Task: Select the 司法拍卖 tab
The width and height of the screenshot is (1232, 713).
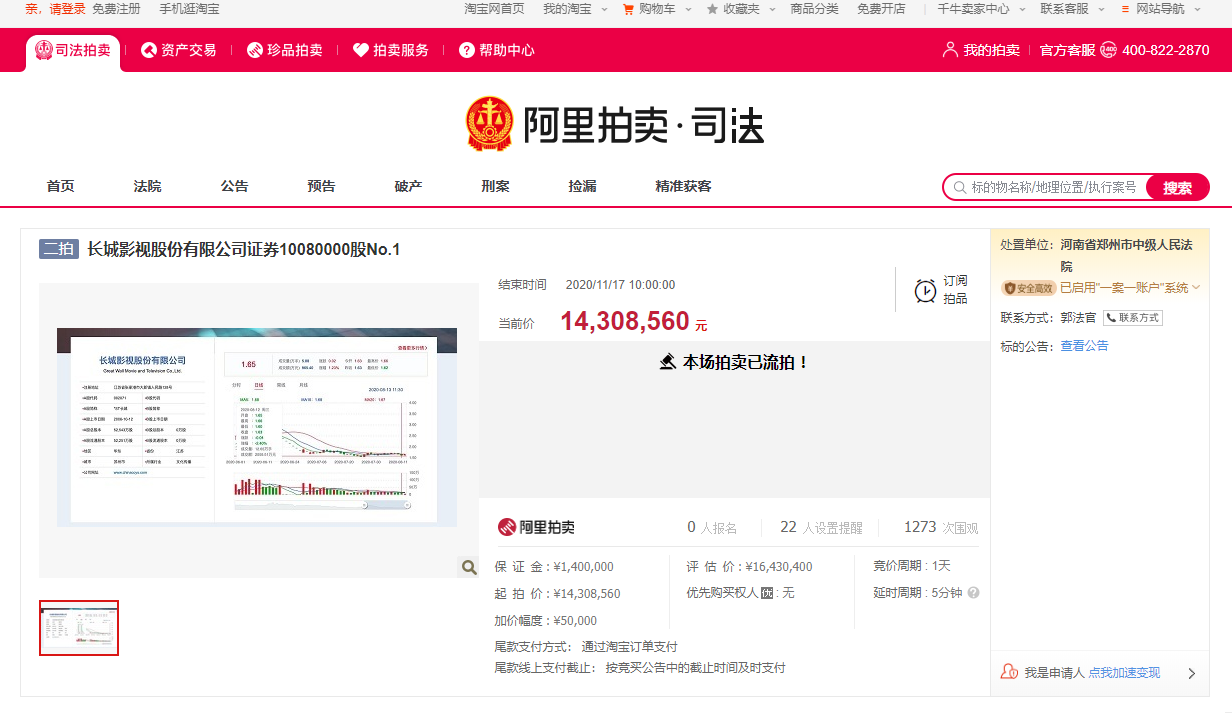Action: point(73,50)
